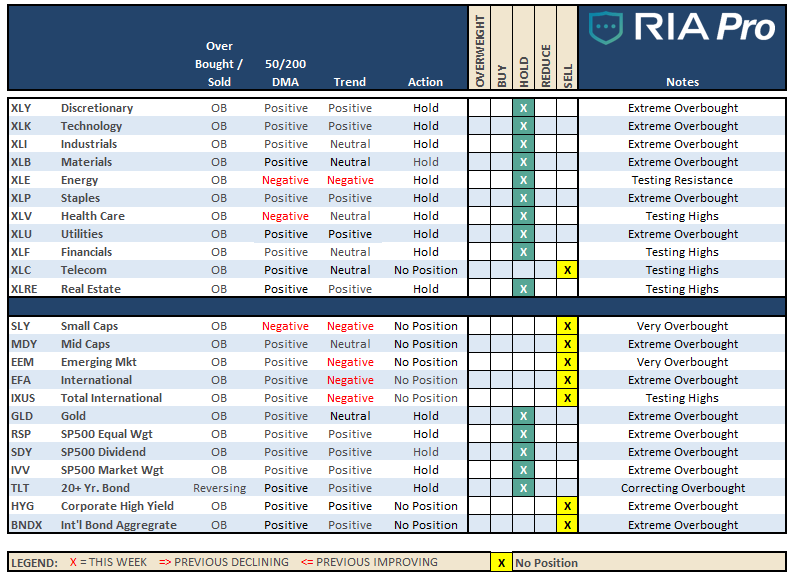Select the Very Overbought note for Small Caps

(x=682, y=326)
